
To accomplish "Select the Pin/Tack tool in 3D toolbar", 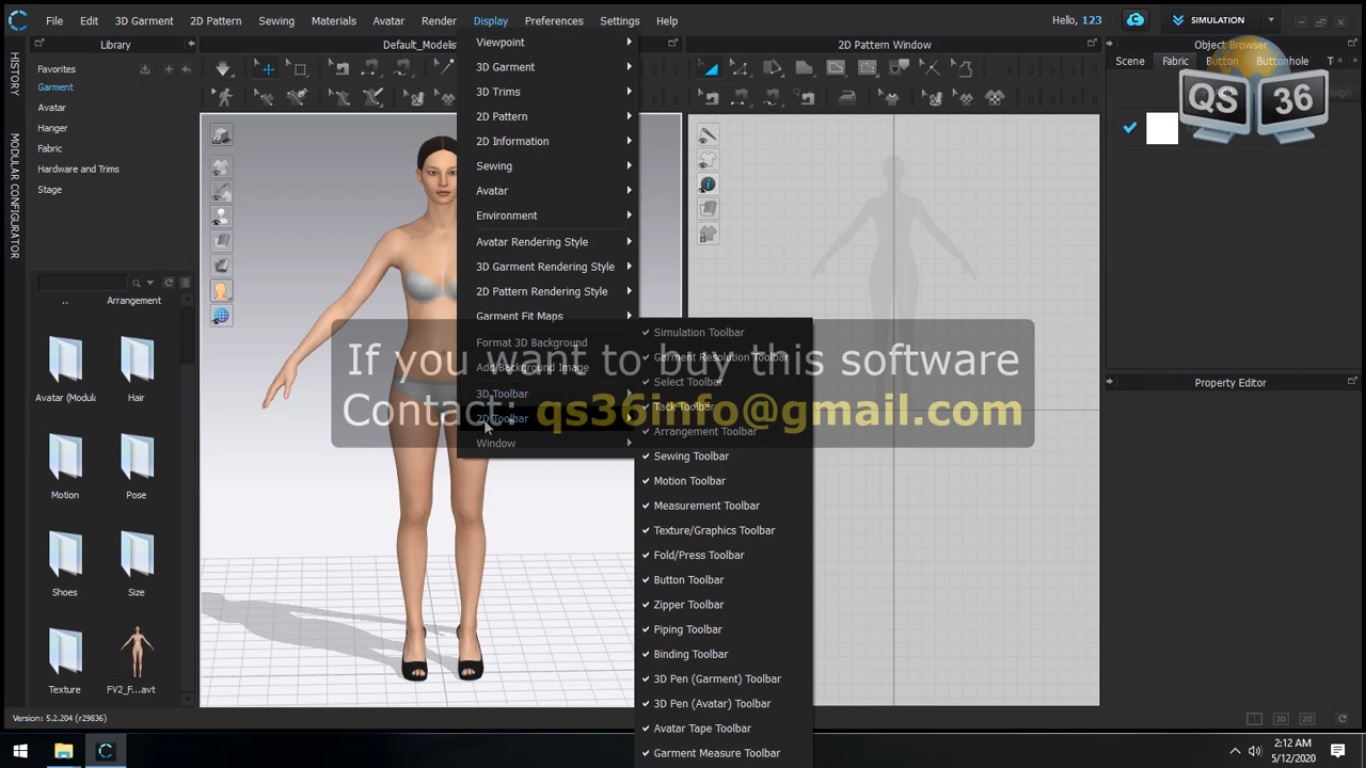I will tap(443, 68).
